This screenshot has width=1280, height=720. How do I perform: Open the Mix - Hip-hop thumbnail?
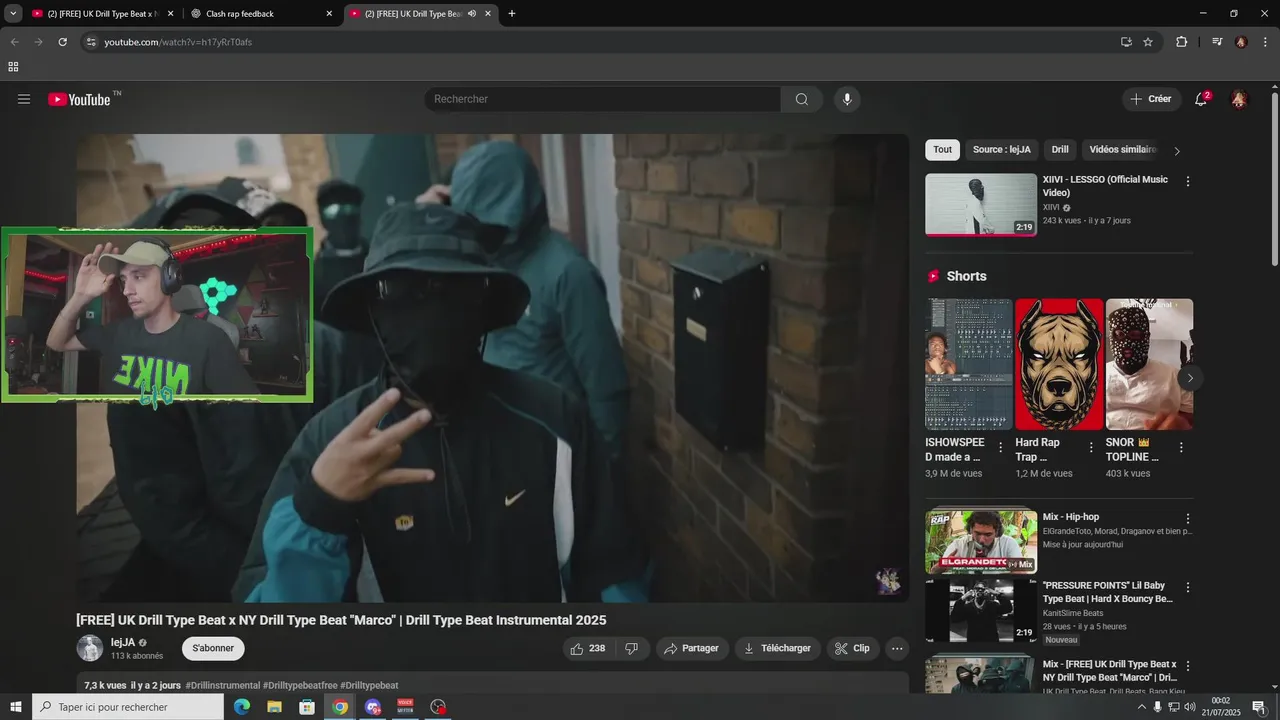tap(981, 541)
